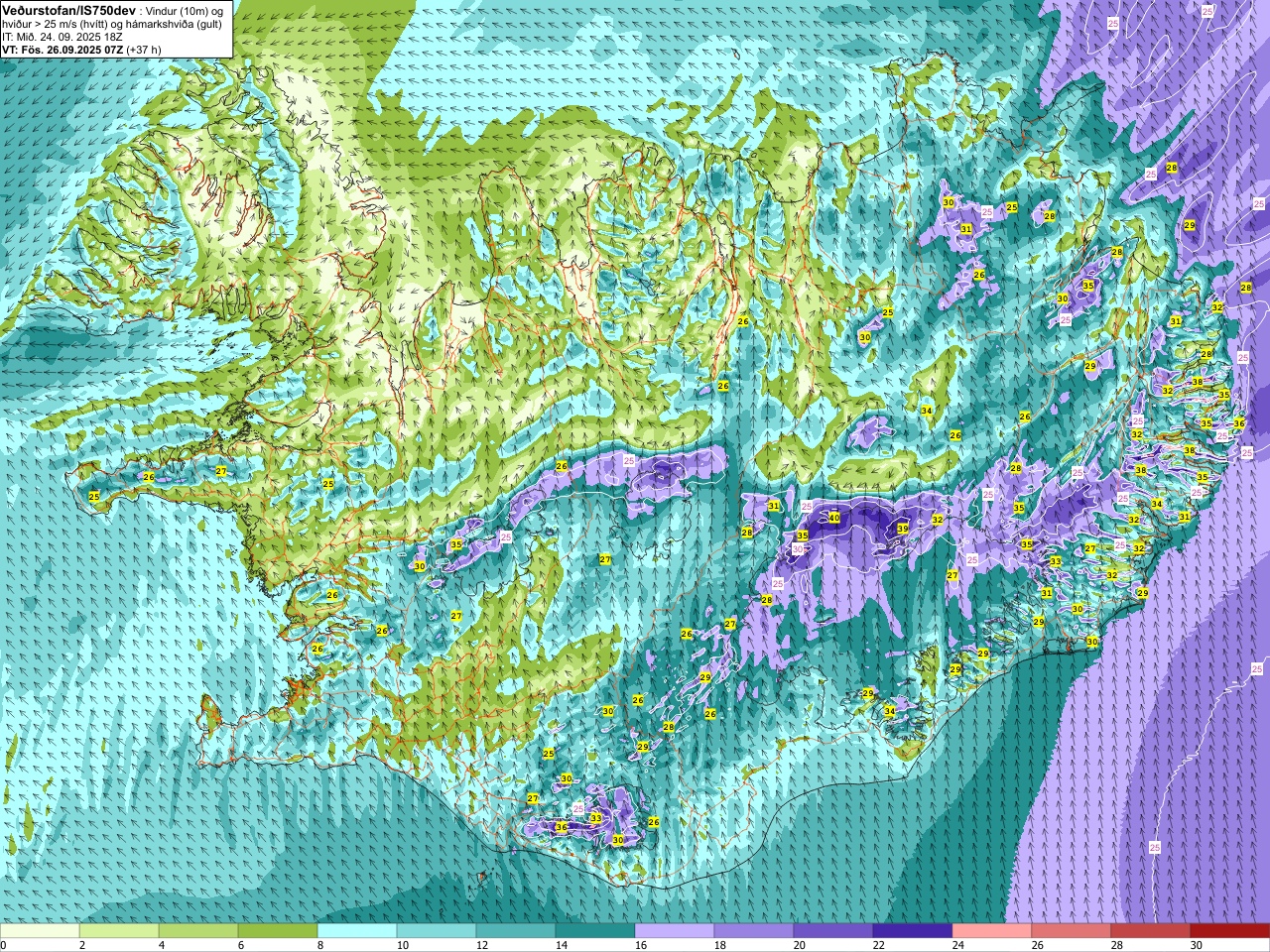Image resolution: width=1270 pixels, height=952 pixels.
Task: Click the legend scale tick label 8
Action: tap(320, 945)
